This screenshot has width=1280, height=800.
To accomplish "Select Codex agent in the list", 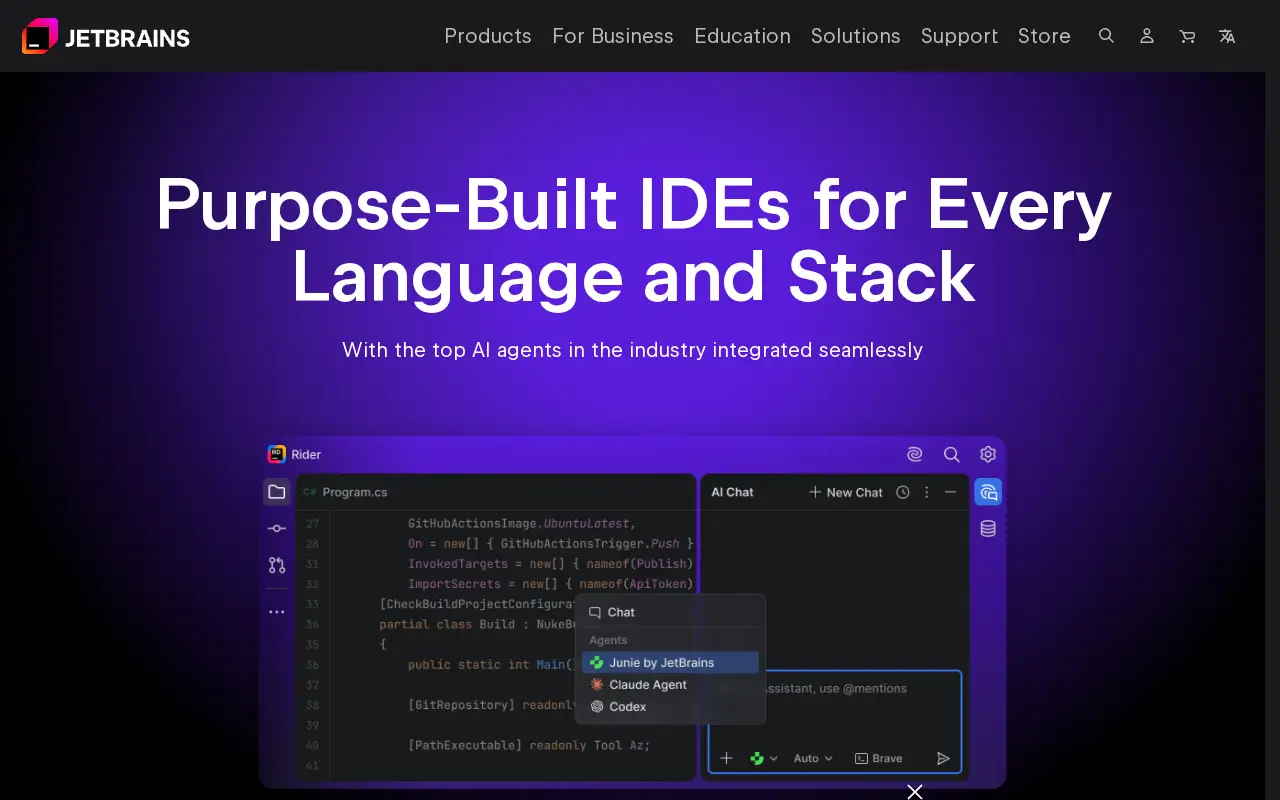I will [x=670, y=707].
